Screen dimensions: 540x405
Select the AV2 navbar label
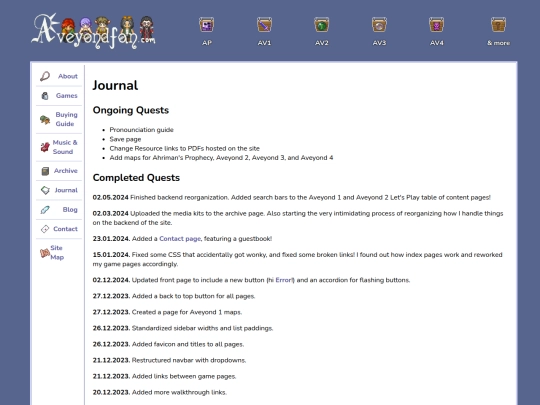coord(322,43)
